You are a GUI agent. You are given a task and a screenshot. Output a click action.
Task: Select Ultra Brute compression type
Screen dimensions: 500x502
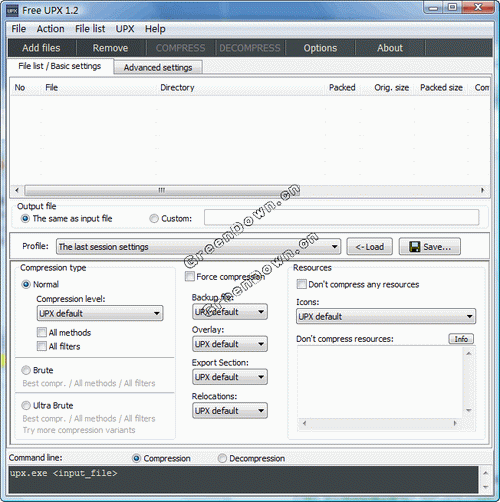click(47, 406)
